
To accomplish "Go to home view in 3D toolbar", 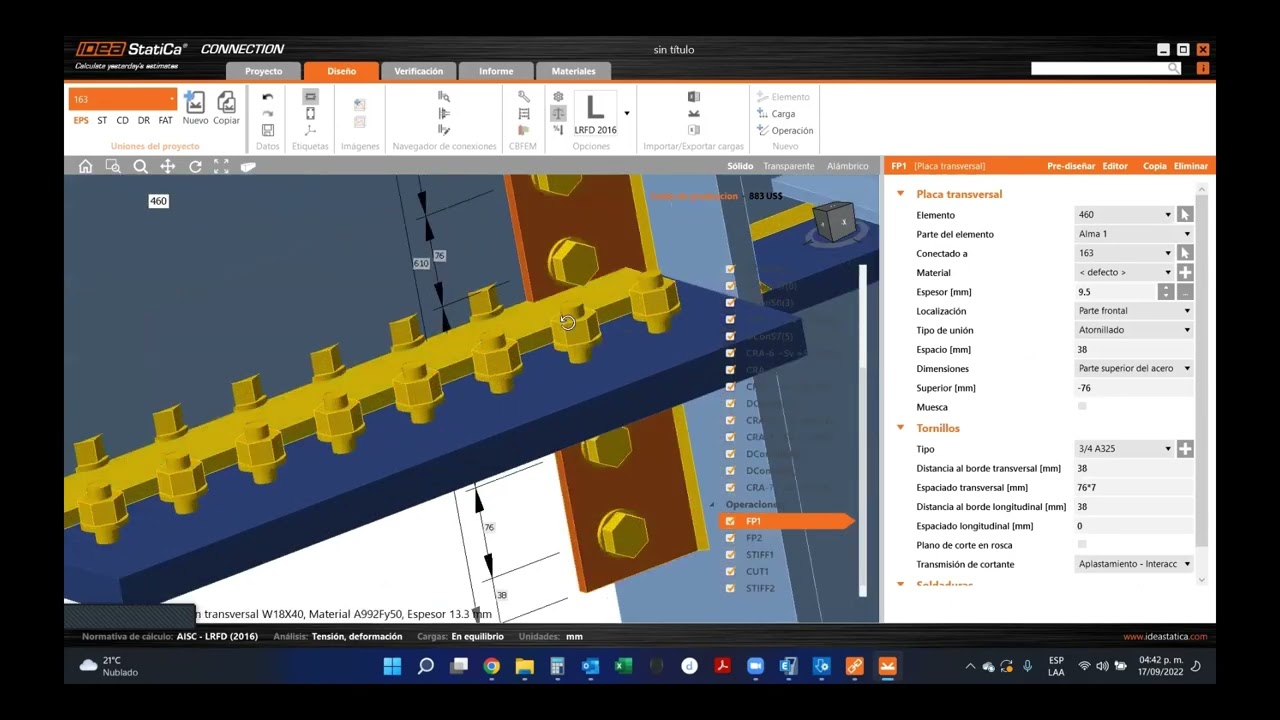I will click(x=85, y=166).
